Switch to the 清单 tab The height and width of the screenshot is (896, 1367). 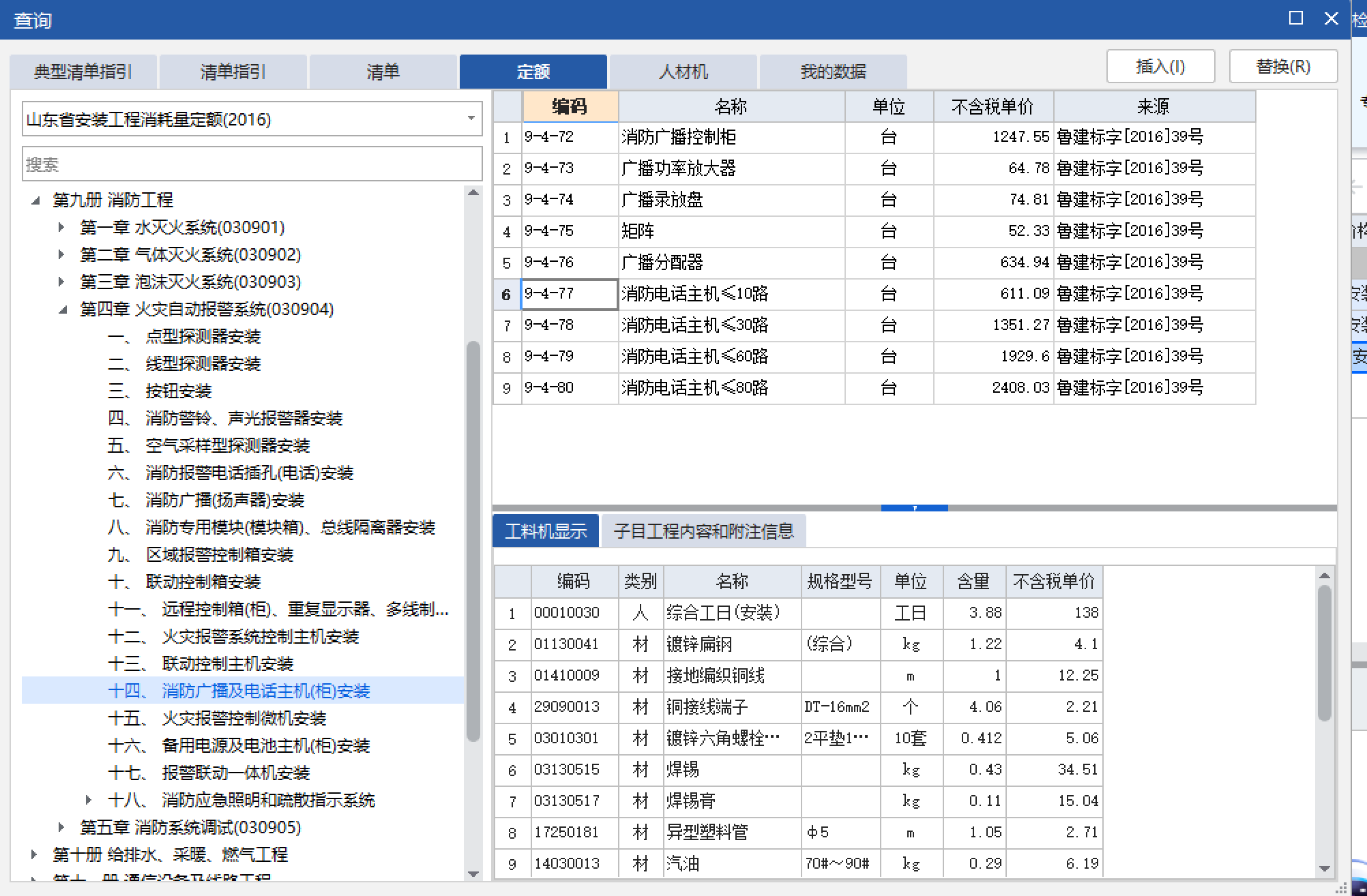[383, 71]
